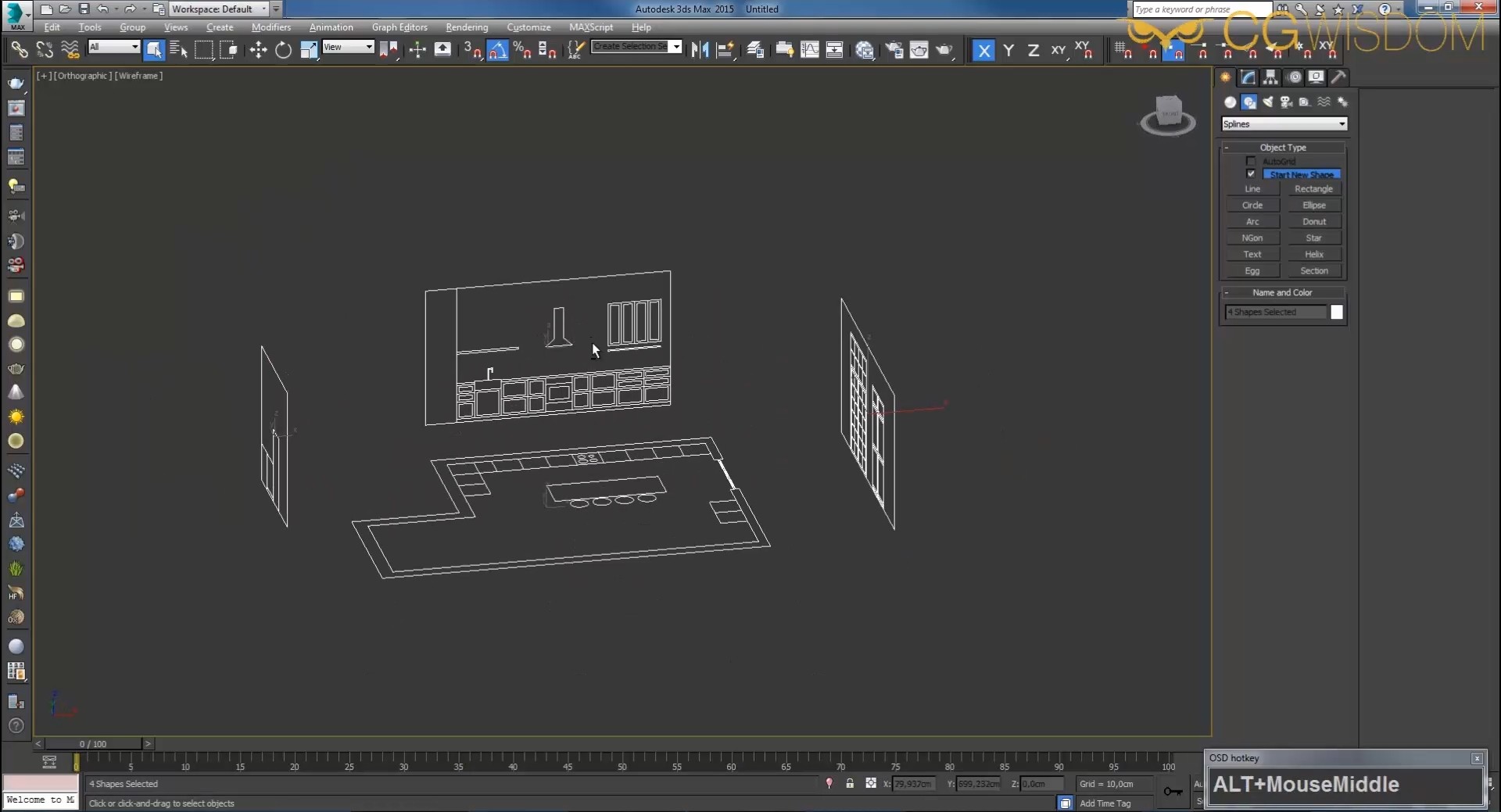Screen dimensions: 1501x812
Task: Click the Rectangle spline button
Action: [x=1313, y=188]
